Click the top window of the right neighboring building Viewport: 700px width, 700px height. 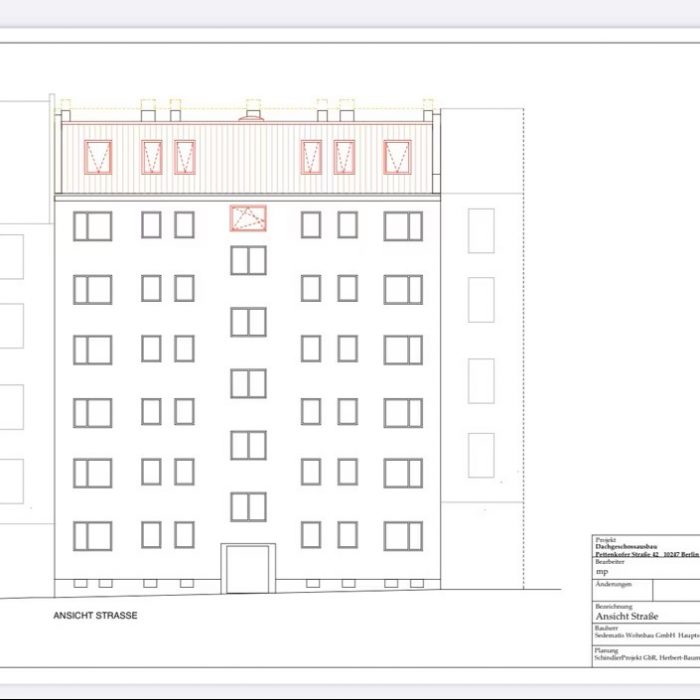point(481,231)
